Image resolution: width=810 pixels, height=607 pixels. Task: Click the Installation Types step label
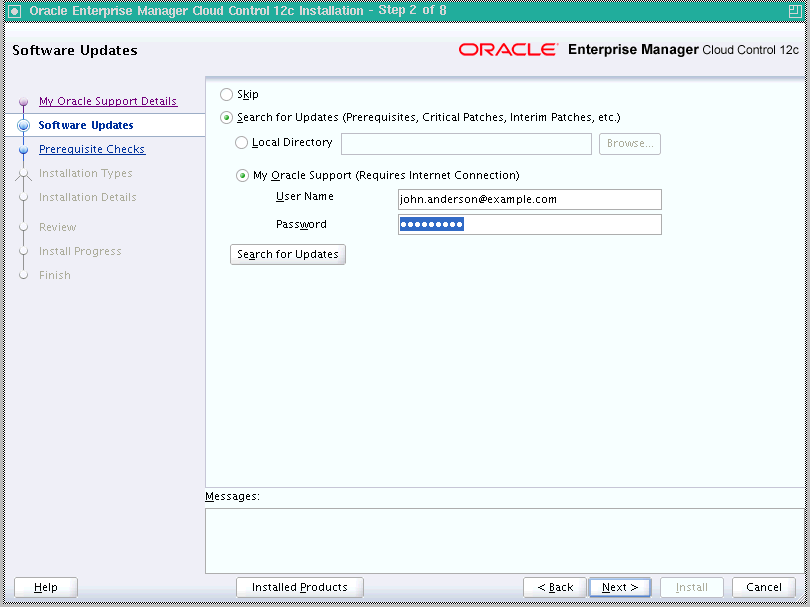[85, 174]
